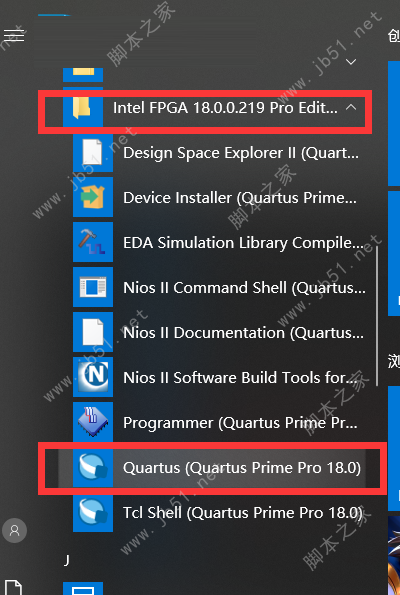Screen dimensions: 400x595
Task: Click the Nios II Software Build Tools icon
Action: [x=93, y=377]
